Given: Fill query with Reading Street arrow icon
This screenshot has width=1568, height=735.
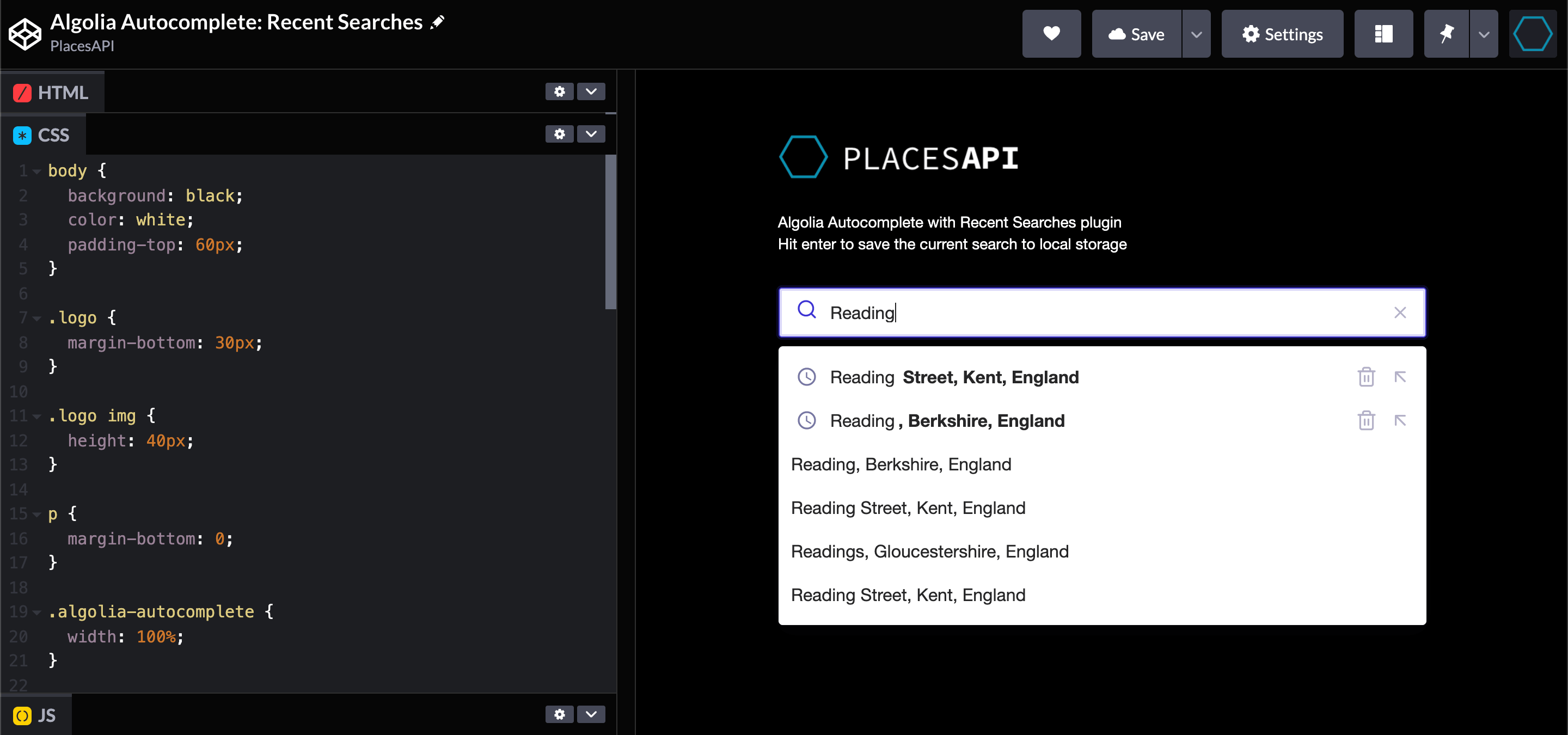Looking at the screenshot, I should coord(1400,377).
